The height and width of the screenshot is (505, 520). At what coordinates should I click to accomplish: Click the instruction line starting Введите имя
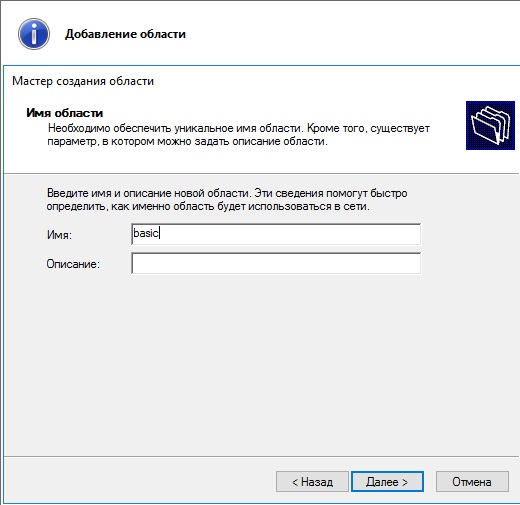point(227,193)
